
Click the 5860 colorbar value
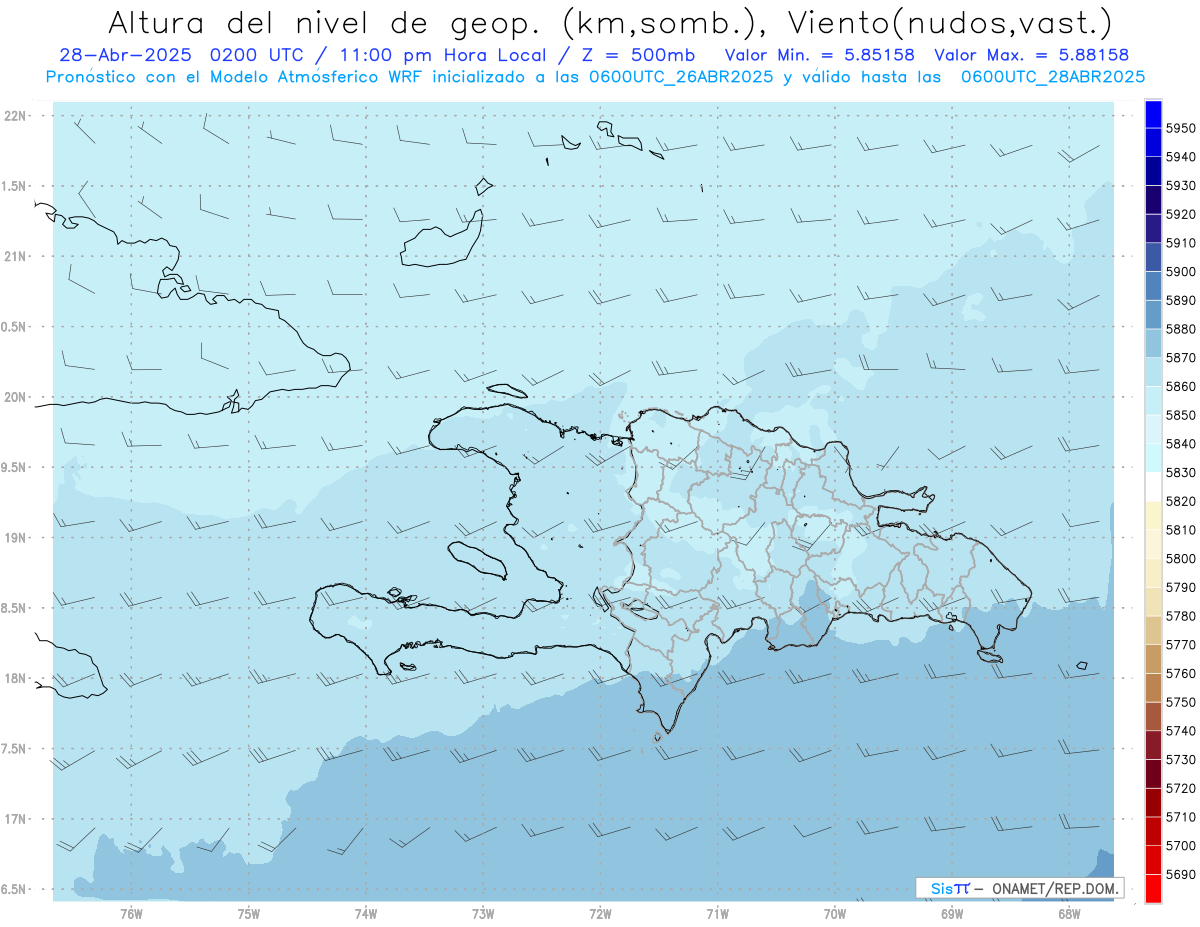pyautogui.click(x=1181, y=387)
